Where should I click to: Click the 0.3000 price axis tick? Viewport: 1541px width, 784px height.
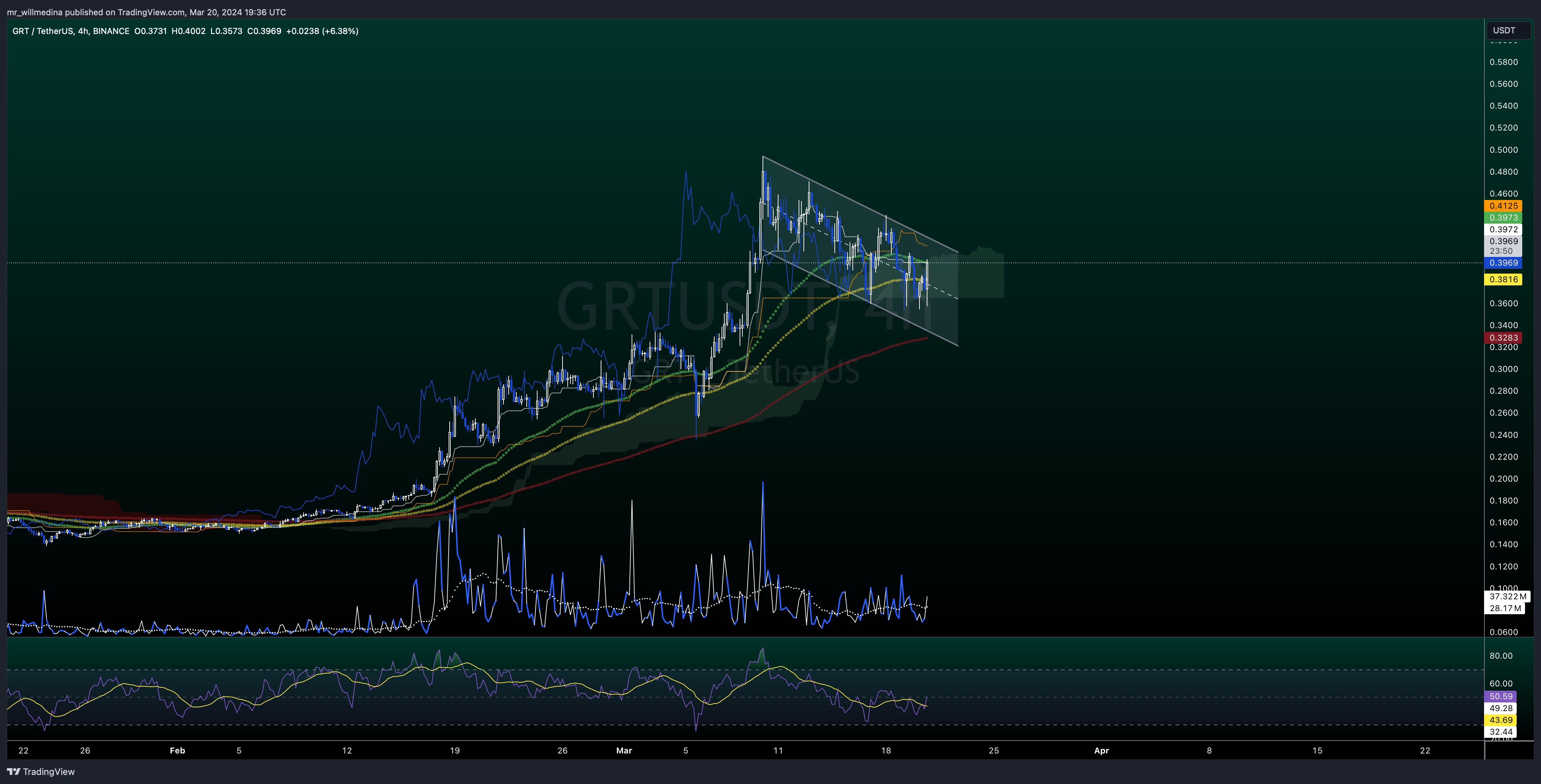(x=1503, y=369)
